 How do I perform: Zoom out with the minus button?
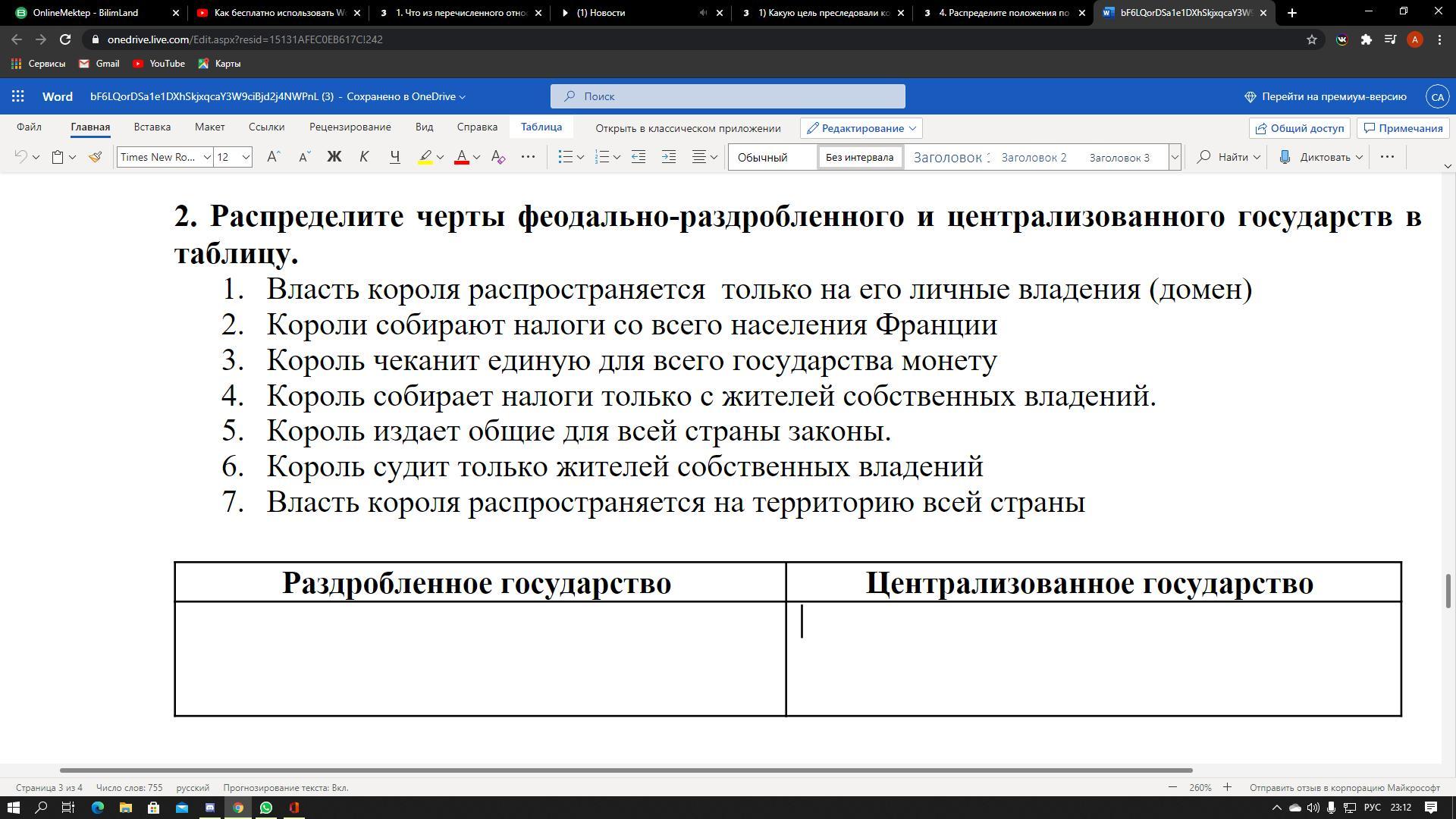click(x=1172, y=787)
